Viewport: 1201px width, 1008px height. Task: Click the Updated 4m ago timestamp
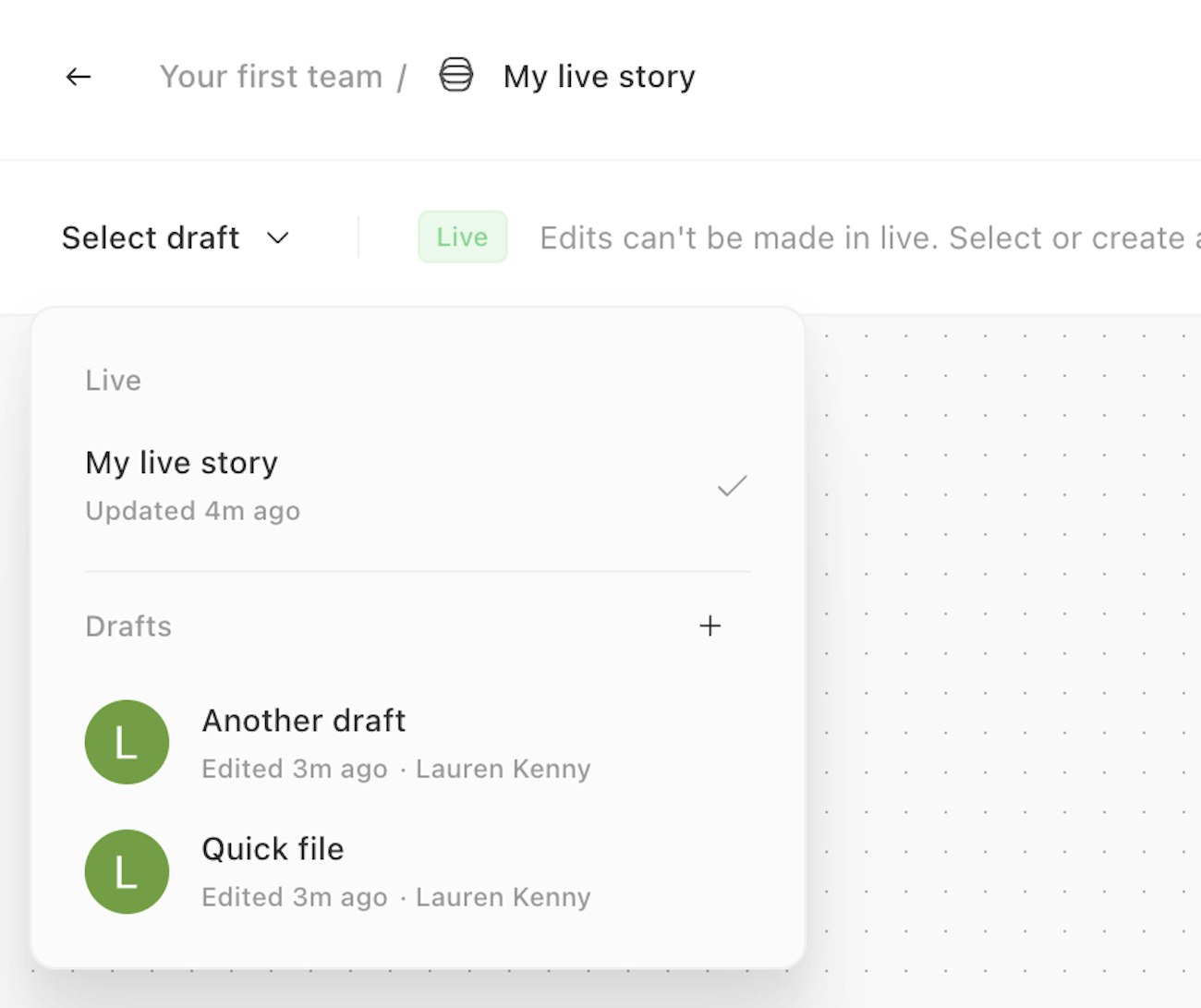click(192, 511)
